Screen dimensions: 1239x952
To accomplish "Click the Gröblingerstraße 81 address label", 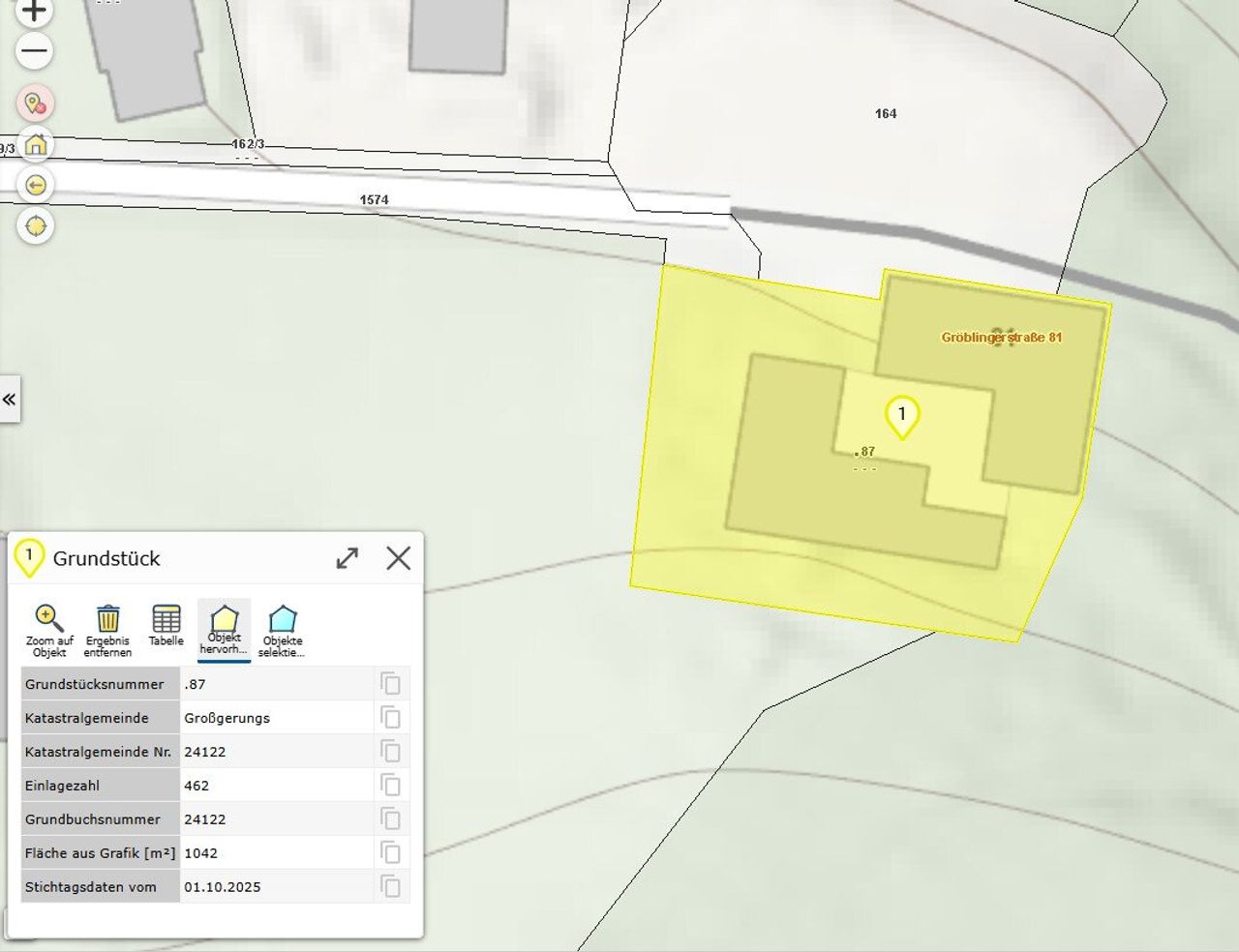I will [x=1001, y=338].
